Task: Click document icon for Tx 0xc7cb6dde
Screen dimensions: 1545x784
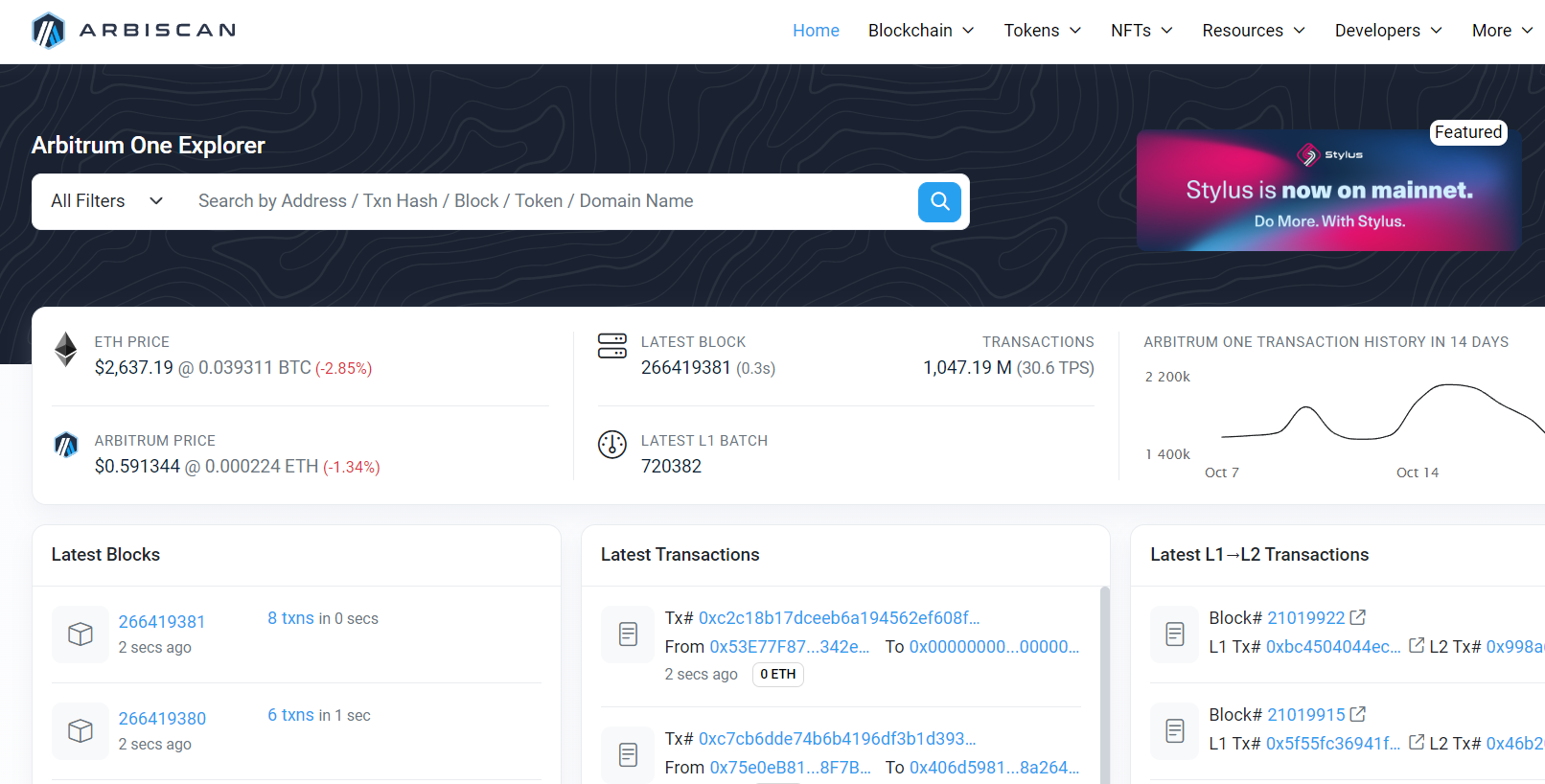Action: tap(629, 755)
